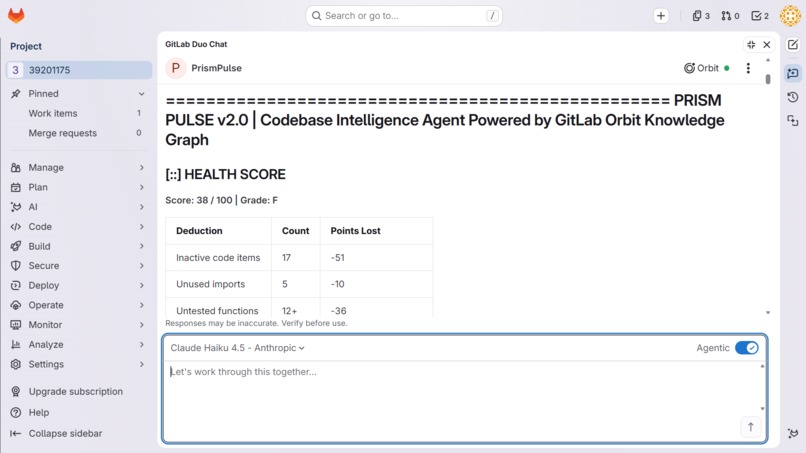806x453 pixels.
Task: Expand the Build menu
Action: tap(79, 246)
